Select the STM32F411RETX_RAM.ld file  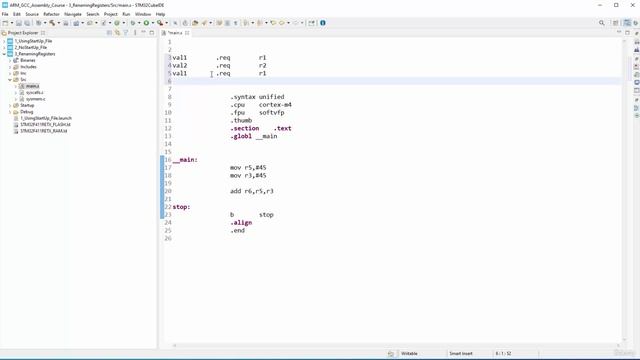coord(43,131)
